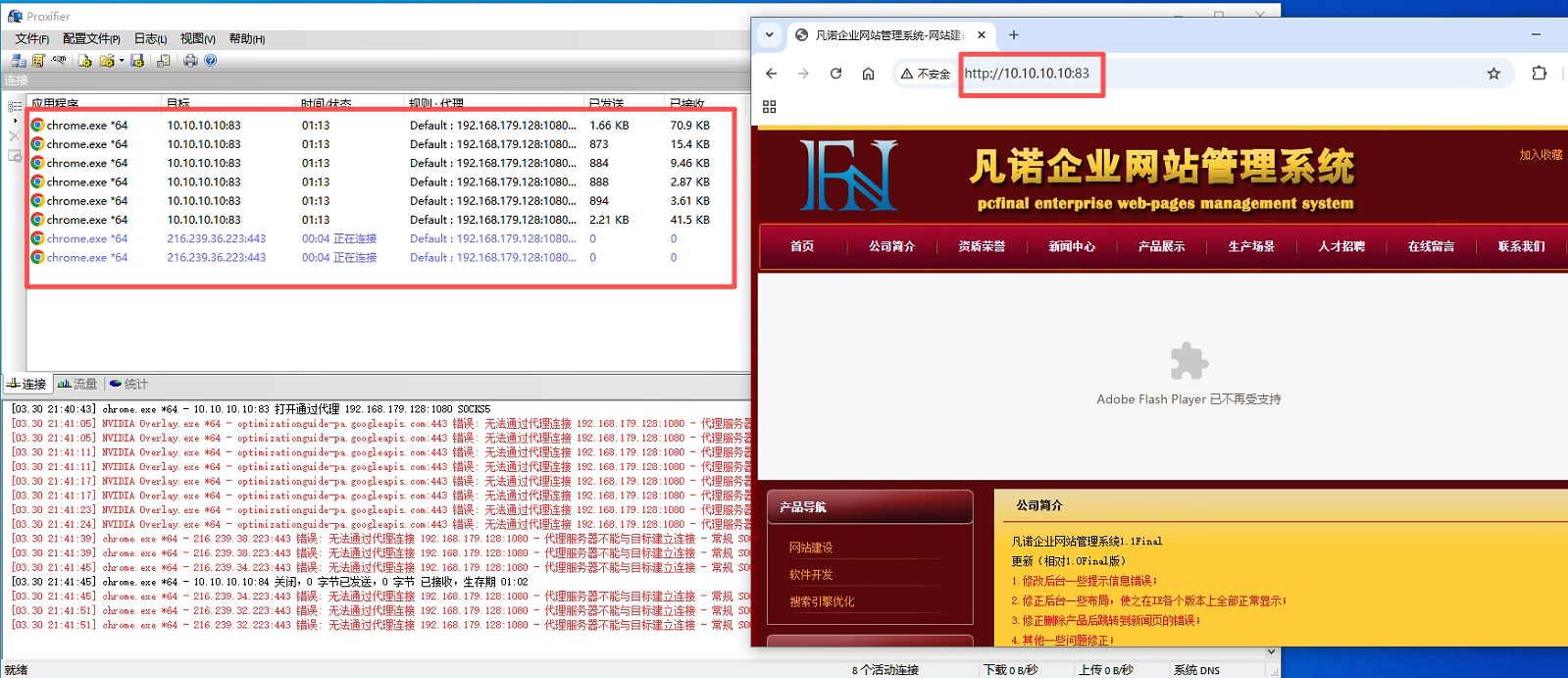Screen dimensions: 1568x678
Task: Sort by the 目标 column header
Action: 228,103
